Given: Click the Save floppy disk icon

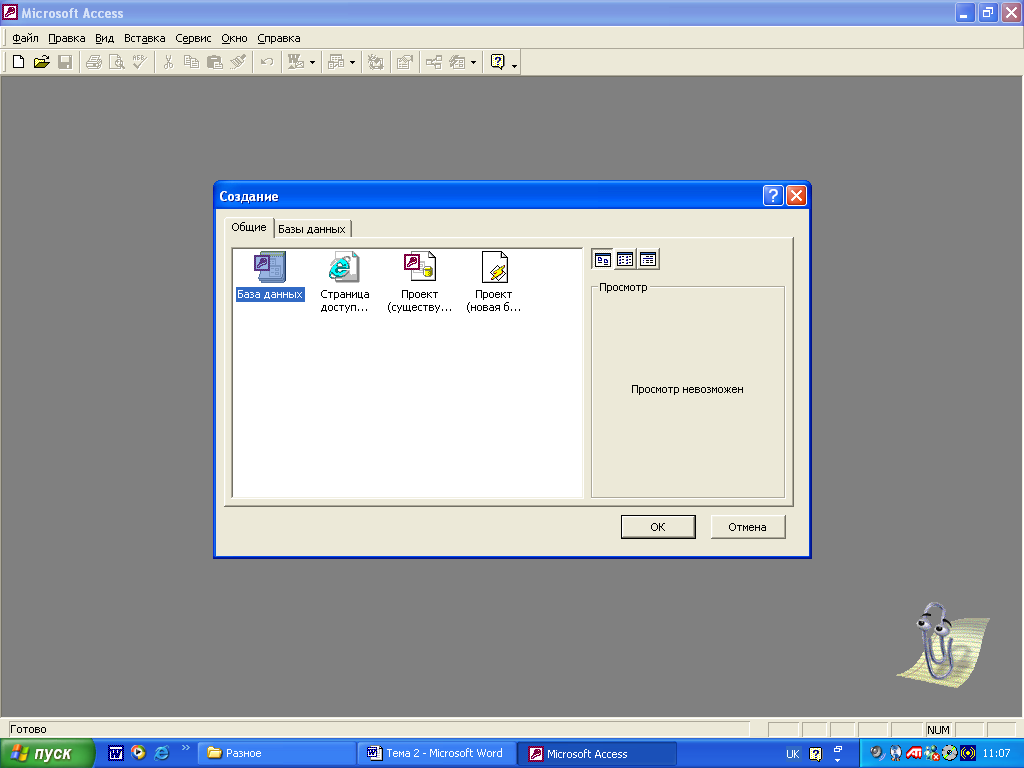Looking at the screenshot, I should (65, 62).
